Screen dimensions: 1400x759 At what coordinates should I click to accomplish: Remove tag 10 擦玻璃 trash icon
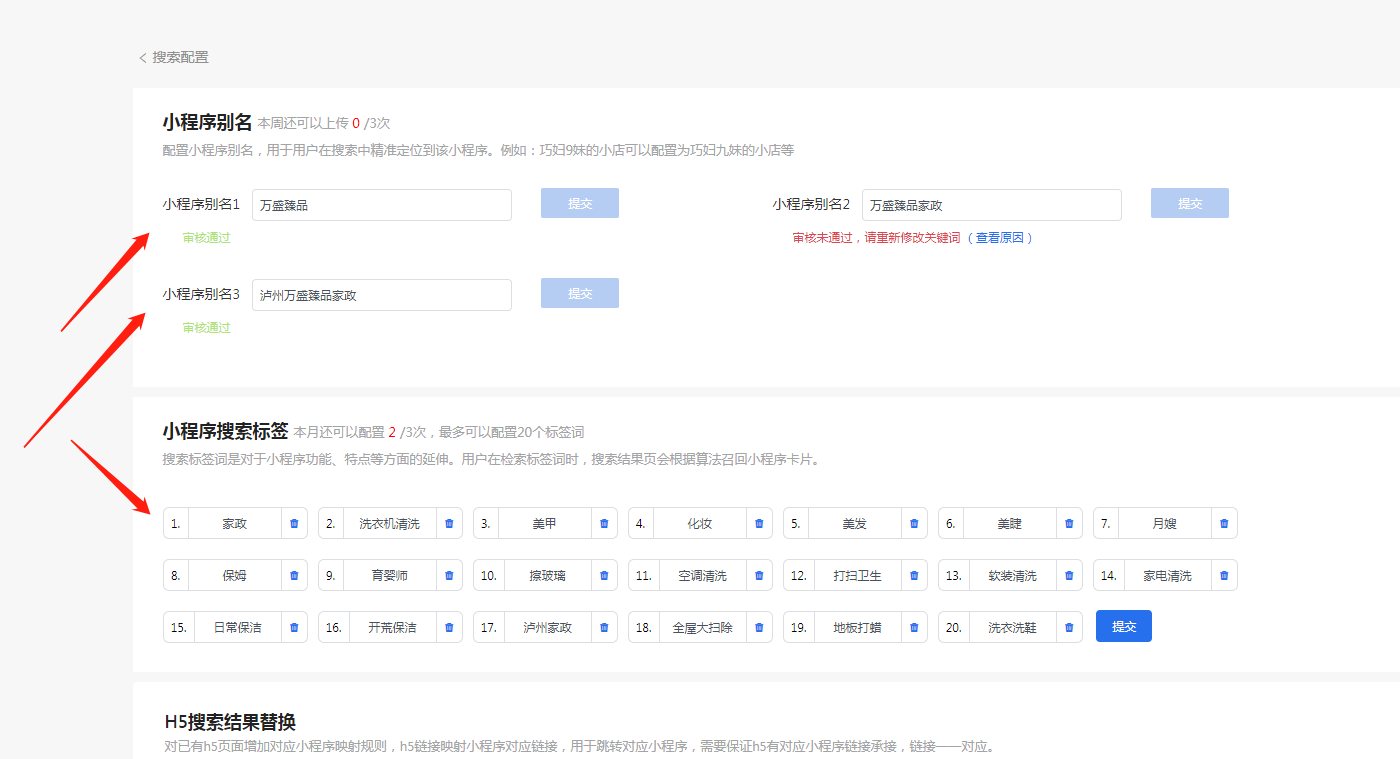coord(604,575)
